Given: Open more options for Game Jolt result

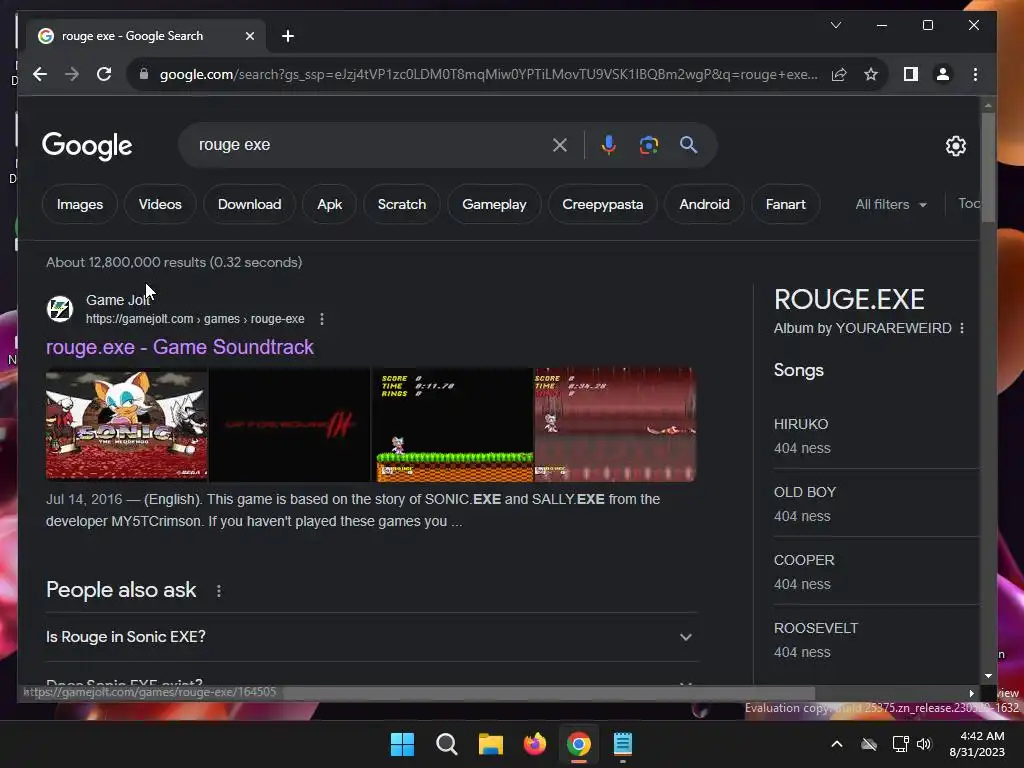Looking at the screenshot, I should 321,319.
